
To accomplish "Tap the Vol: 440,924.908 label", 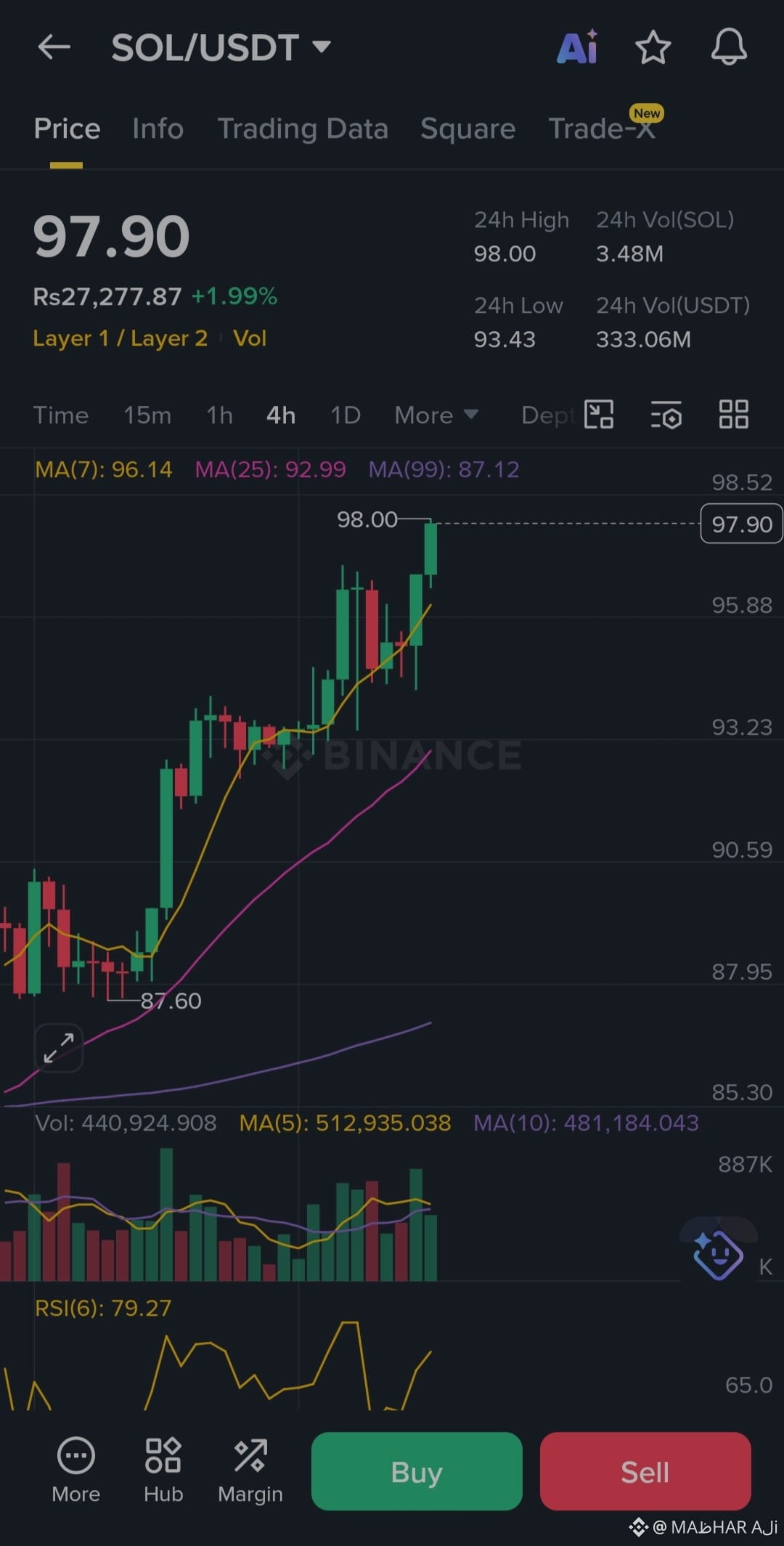I will [x=126, y=1123].
